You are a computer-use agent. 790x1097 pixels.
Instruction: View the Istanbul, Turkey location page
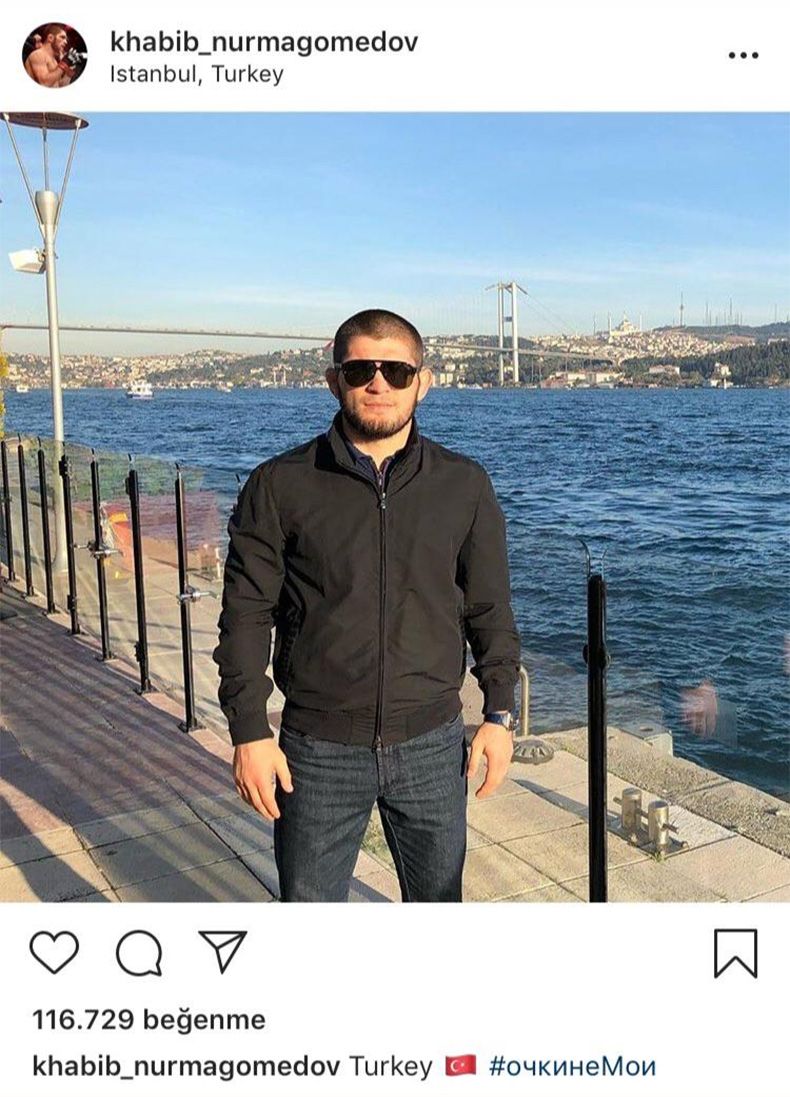click(x=197, y=74)
